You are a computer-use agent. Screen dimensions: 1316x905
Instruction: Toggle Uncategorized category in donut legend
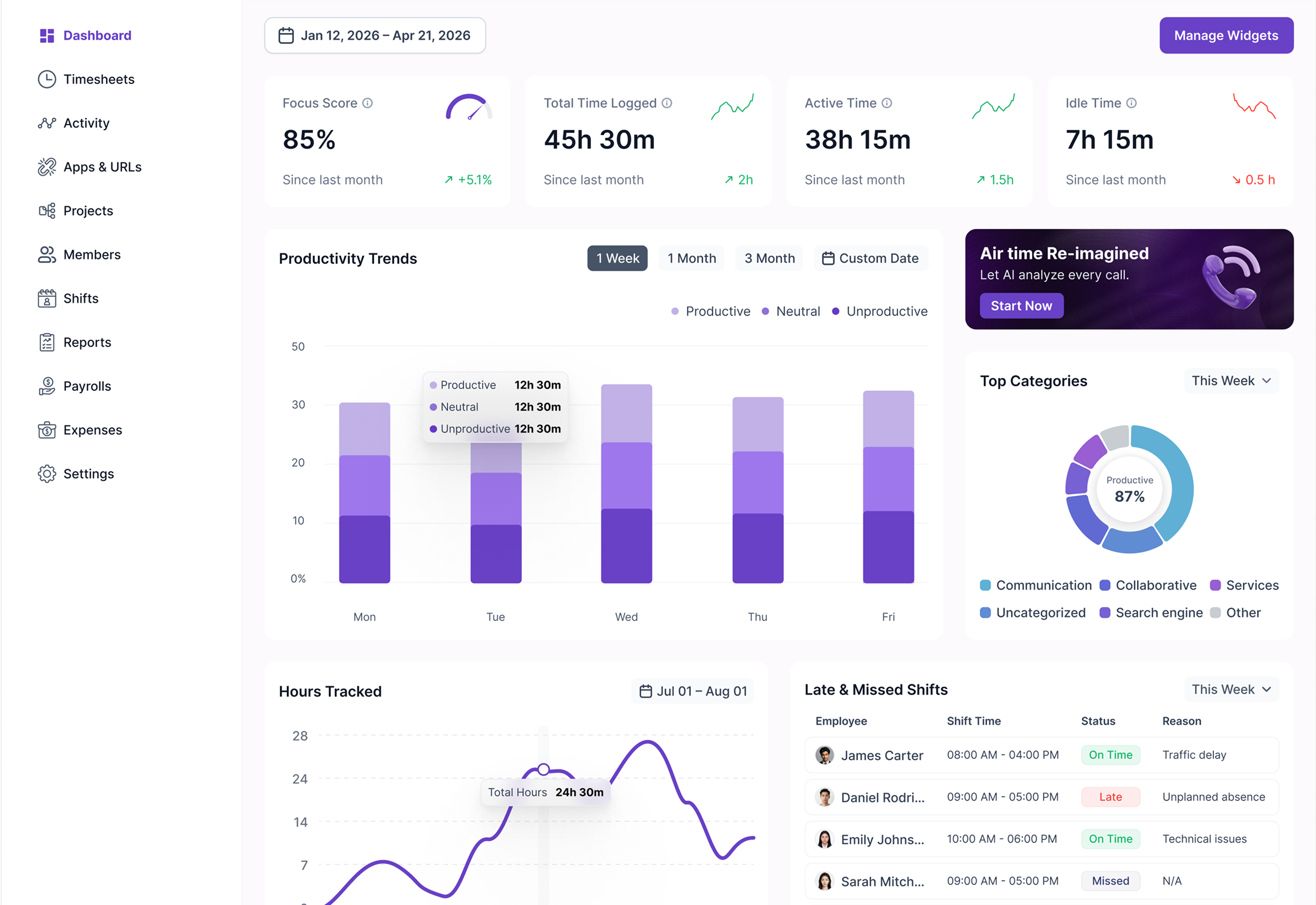tap(1033, 613)
